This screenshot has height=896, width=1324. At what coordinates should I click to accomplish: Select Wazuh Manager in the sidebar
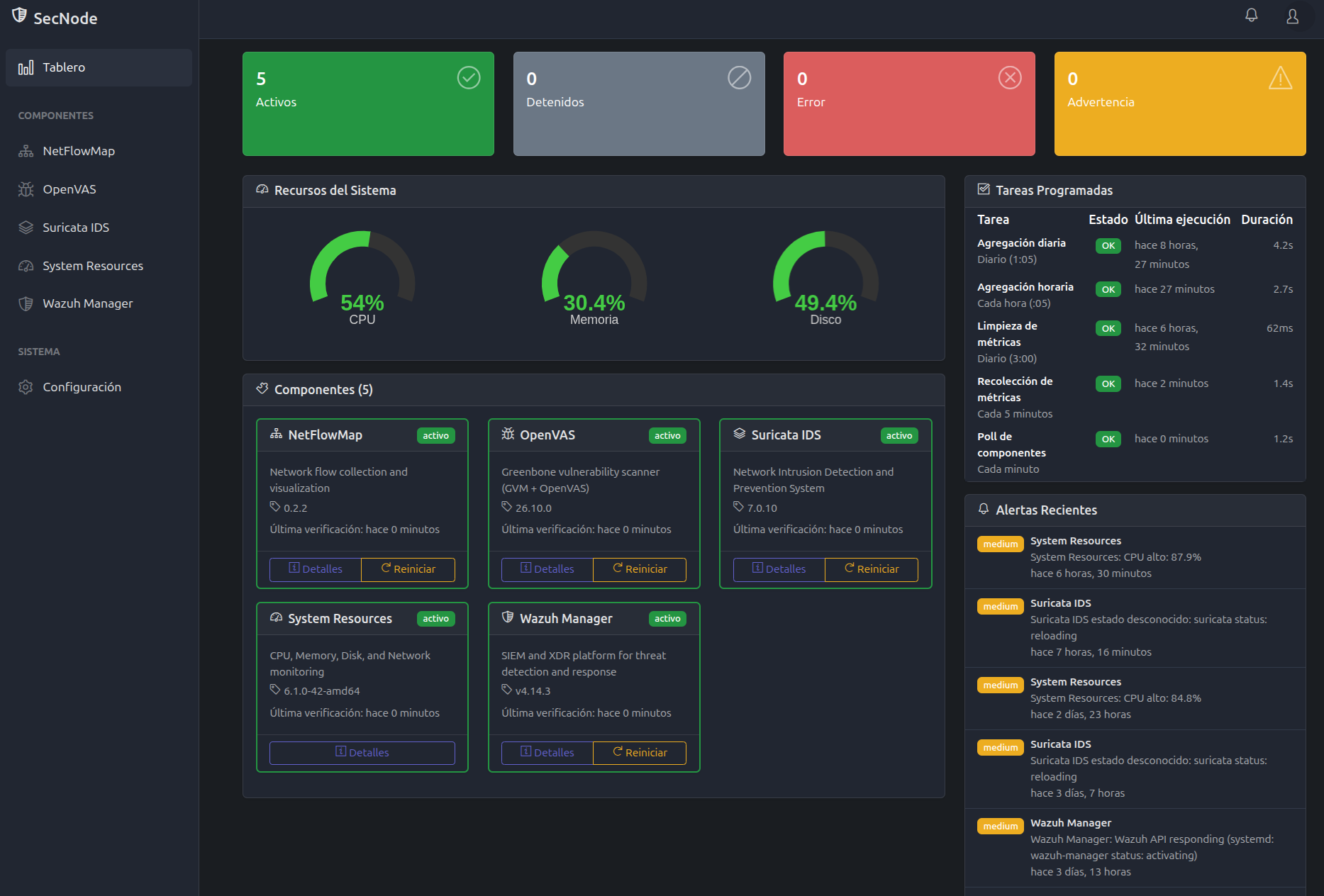pyautogui.click(x=87, y=303)
